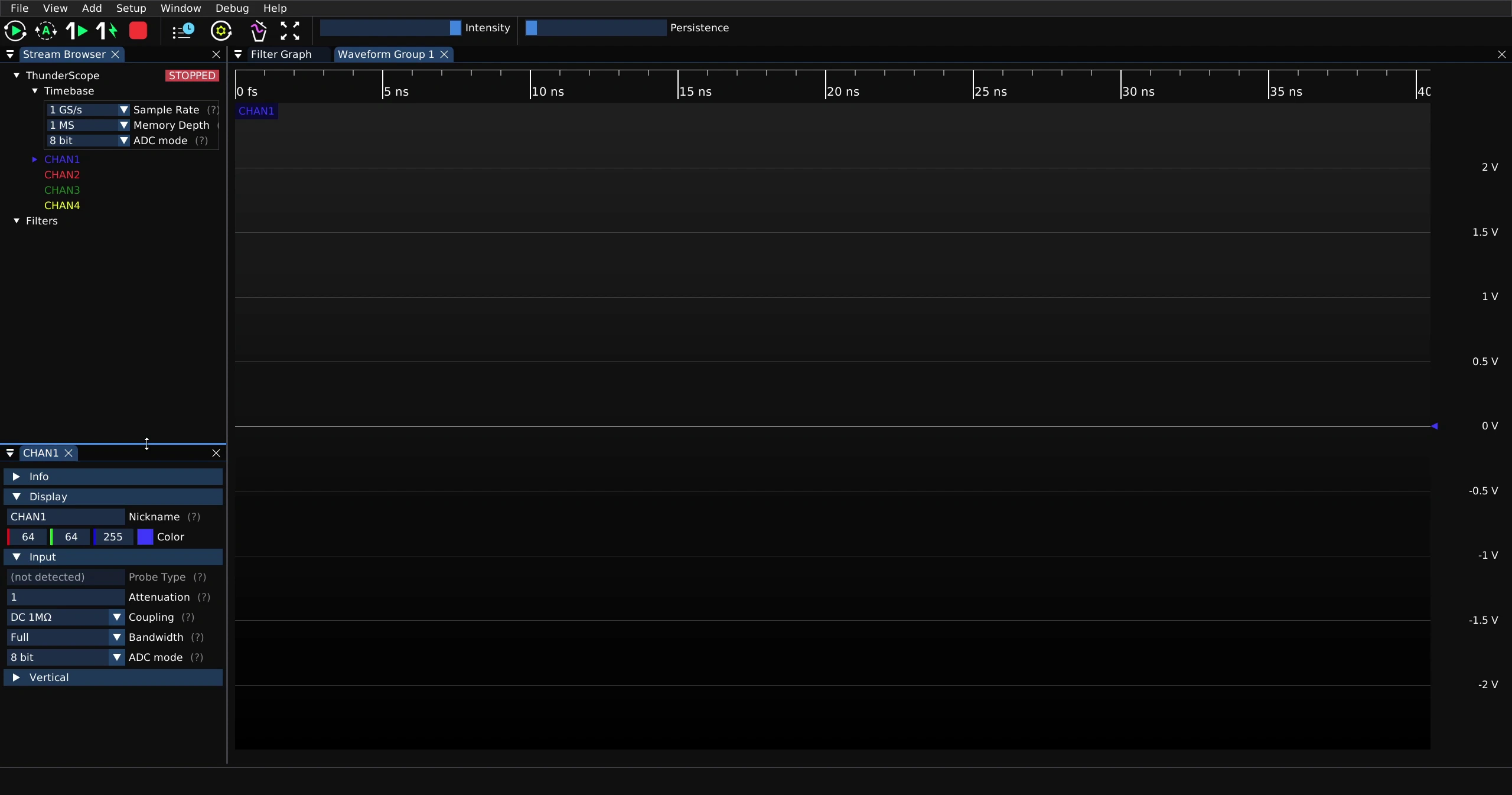Click the single trigger icon
The width and height of the screenshot is (1512, 795).
[x=77, y=31]
